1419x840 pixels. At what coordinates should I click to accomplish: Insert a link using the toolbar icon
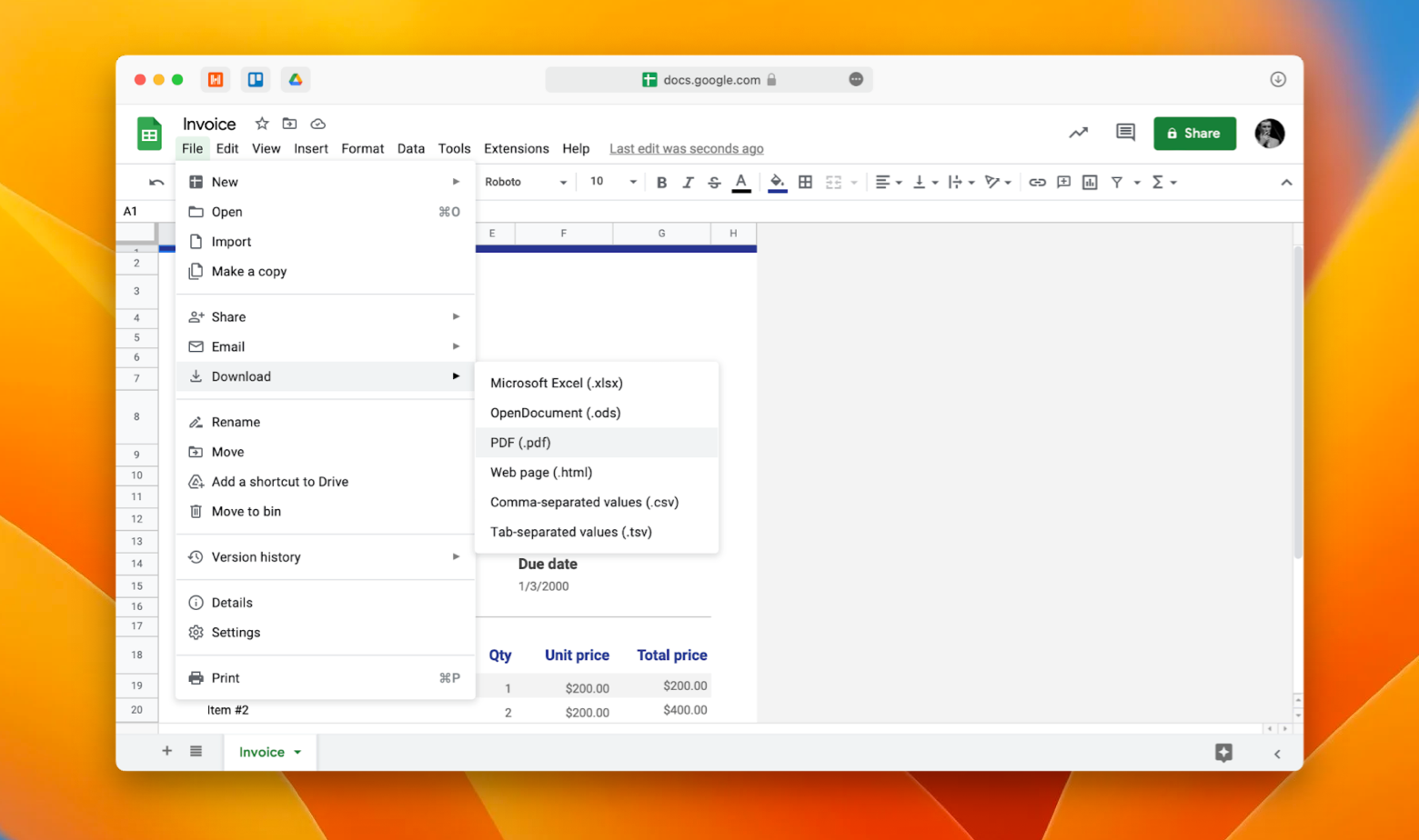1037,182
